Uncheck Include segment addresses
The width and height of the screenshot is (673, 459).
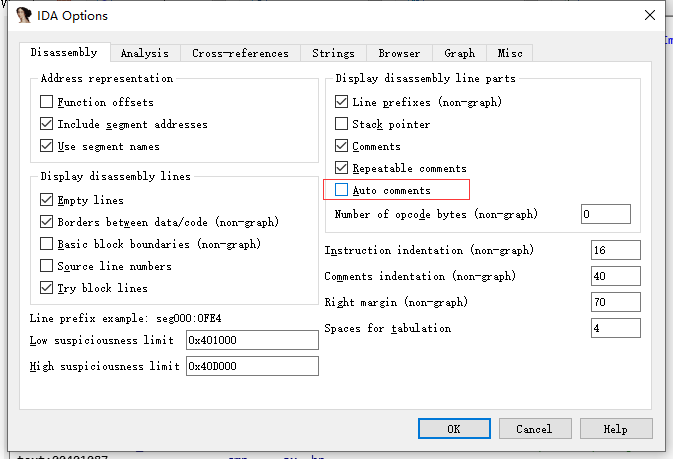pyautogui.click(x=46, y=124)
